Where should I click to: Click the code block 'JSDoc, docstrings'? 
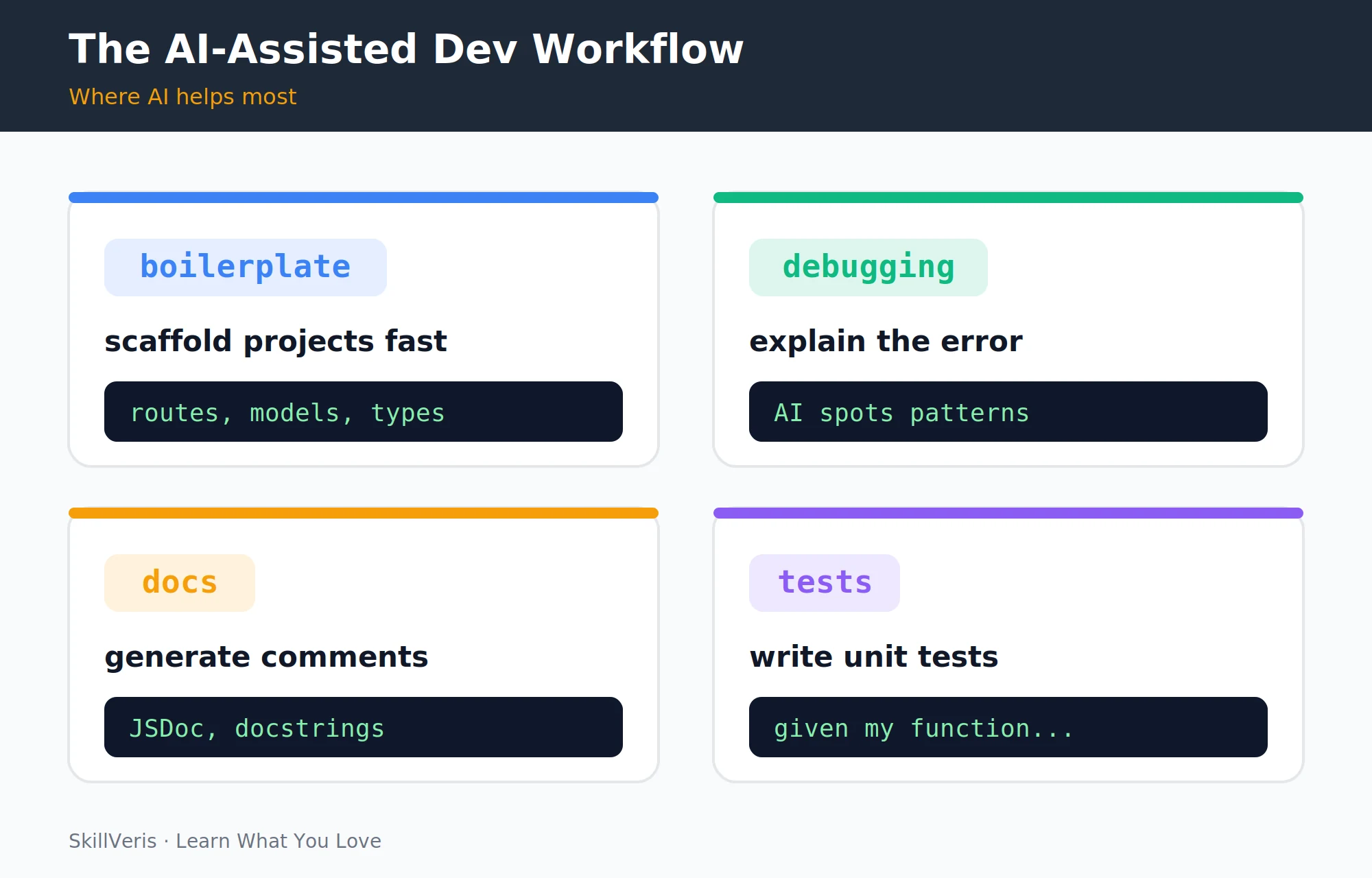click(364, 727)
